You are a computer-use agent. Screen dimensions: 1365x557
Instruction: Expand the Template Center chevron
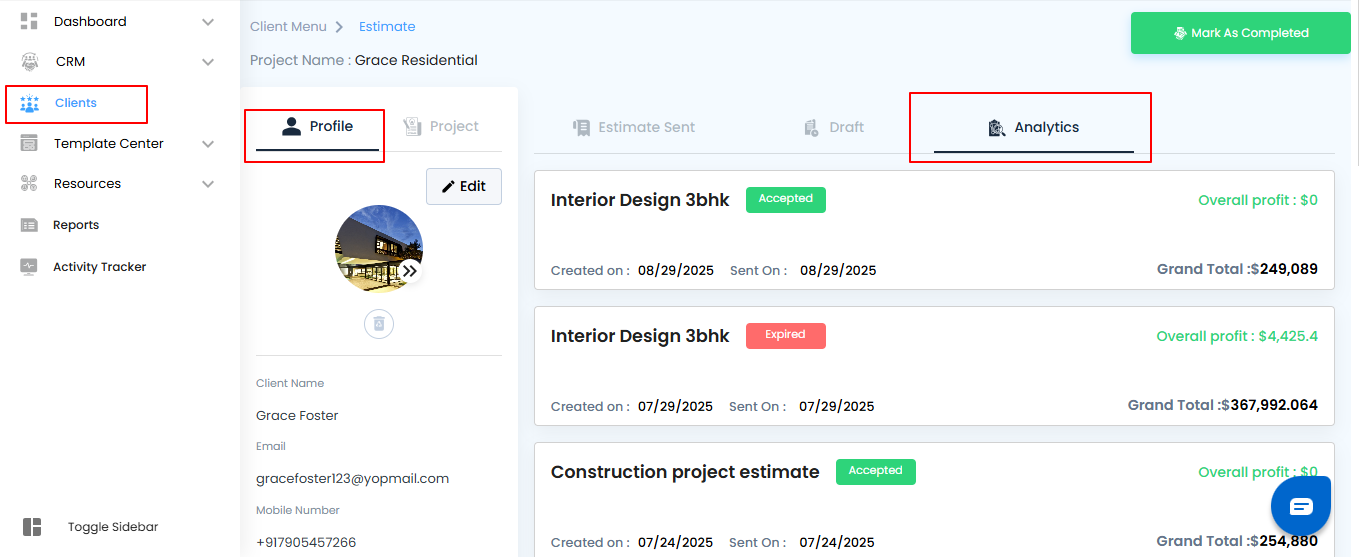(x=208, y=144)
